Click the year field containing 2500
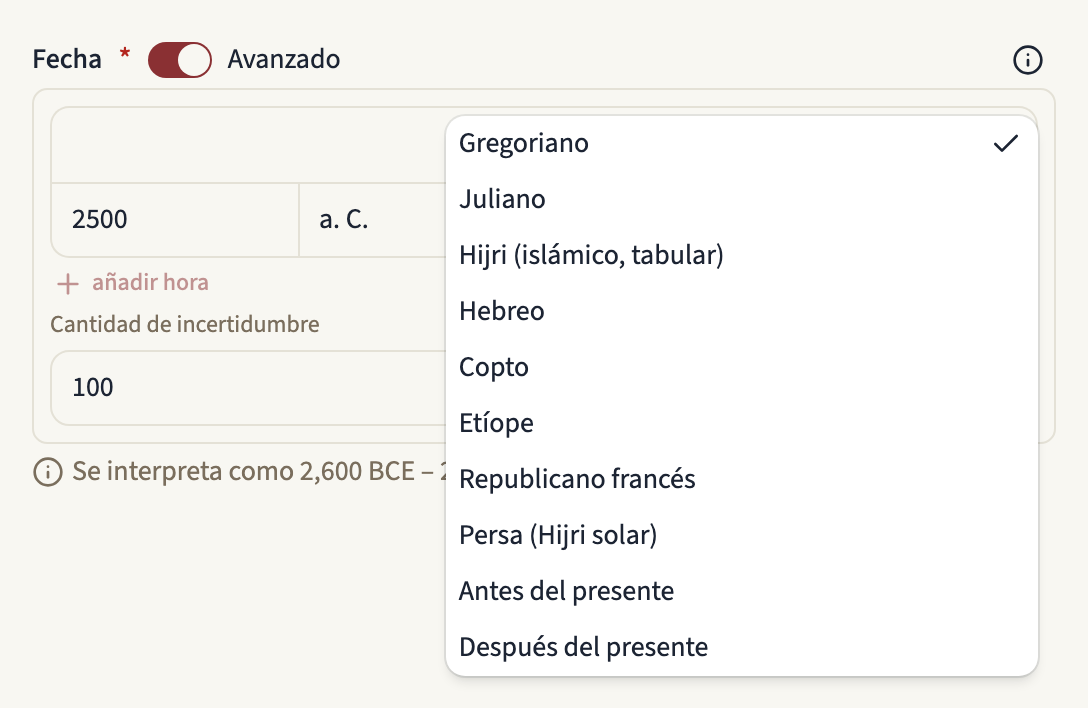Screen dimensions: 1088x708 pyautogui.click(x=176, y=220)
